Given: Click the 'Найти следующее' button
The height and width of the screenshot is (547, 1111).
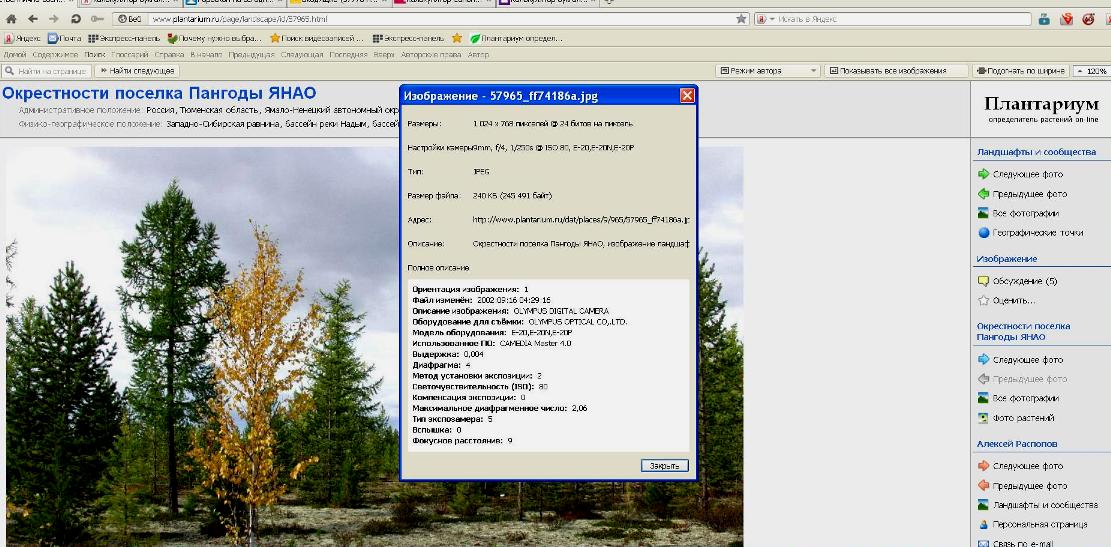Looking at the screenshot, I should point(136,71).
